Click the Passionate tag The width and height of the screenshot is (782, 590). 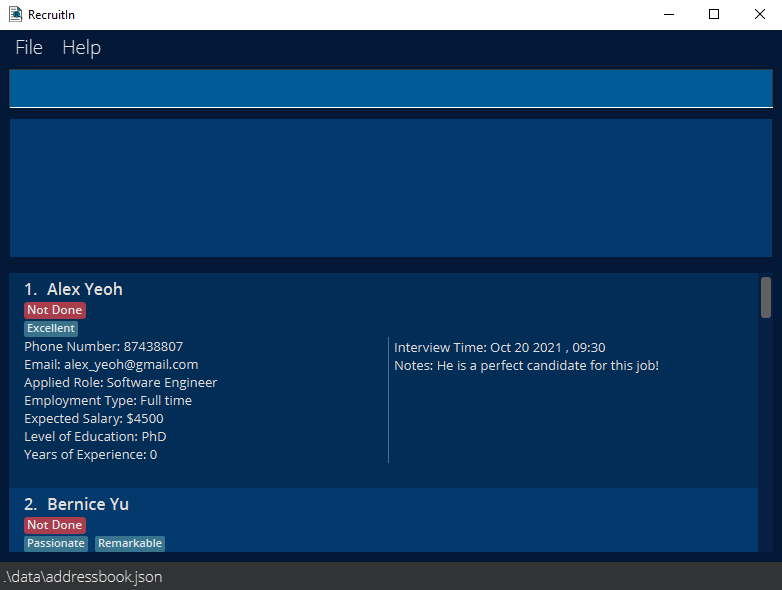point(56,543)
